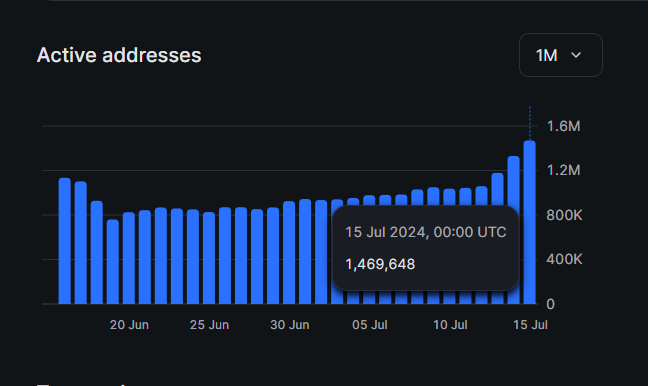This screenshot has width=650, height=386.
Task: Click the "30 Jun" date label
Action: tap(290, 325)
